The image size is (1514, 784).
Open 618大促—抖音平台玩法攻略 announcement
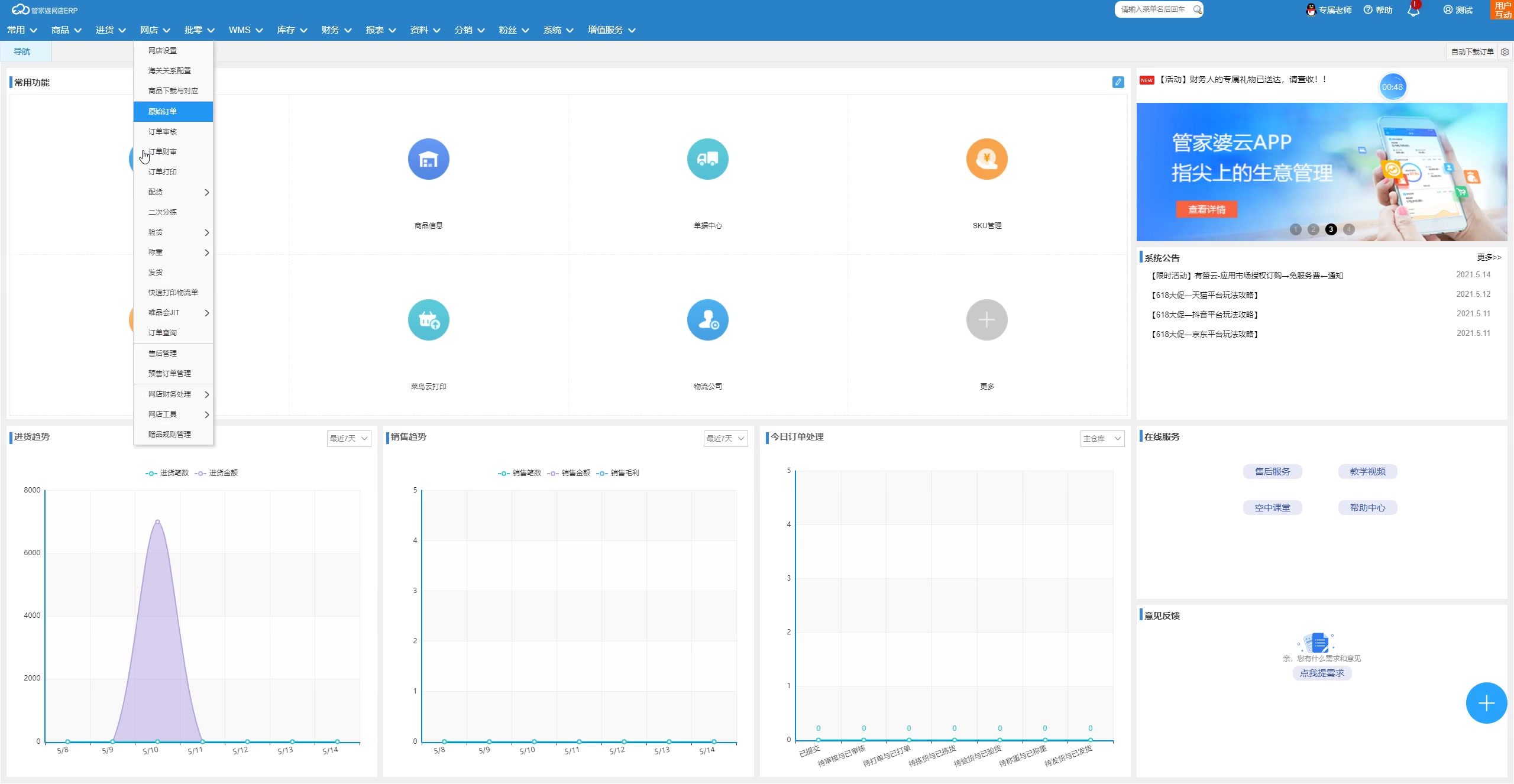point(1204,315)
